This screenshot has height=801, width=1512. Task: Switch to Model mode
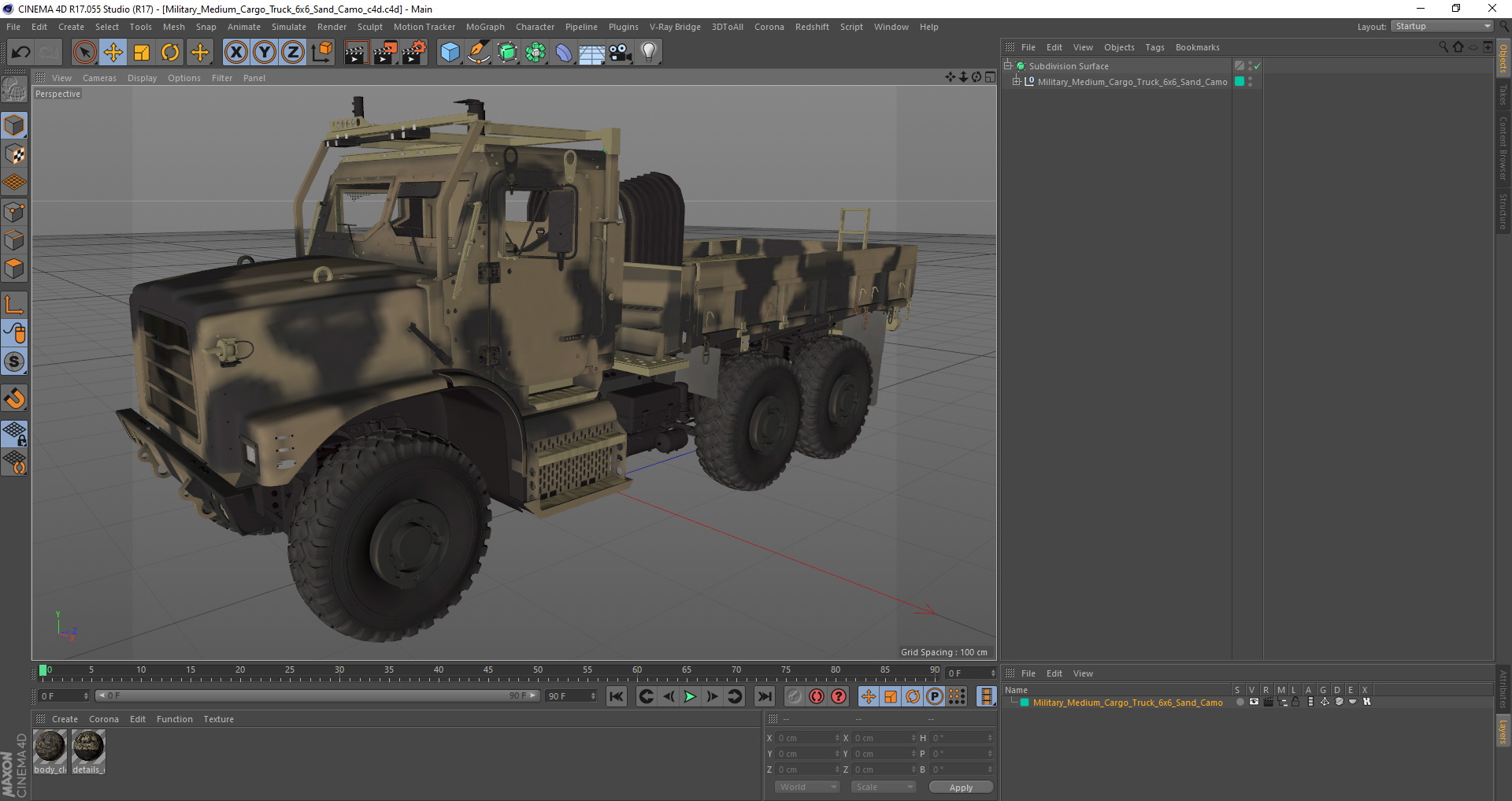pos(14,125)
